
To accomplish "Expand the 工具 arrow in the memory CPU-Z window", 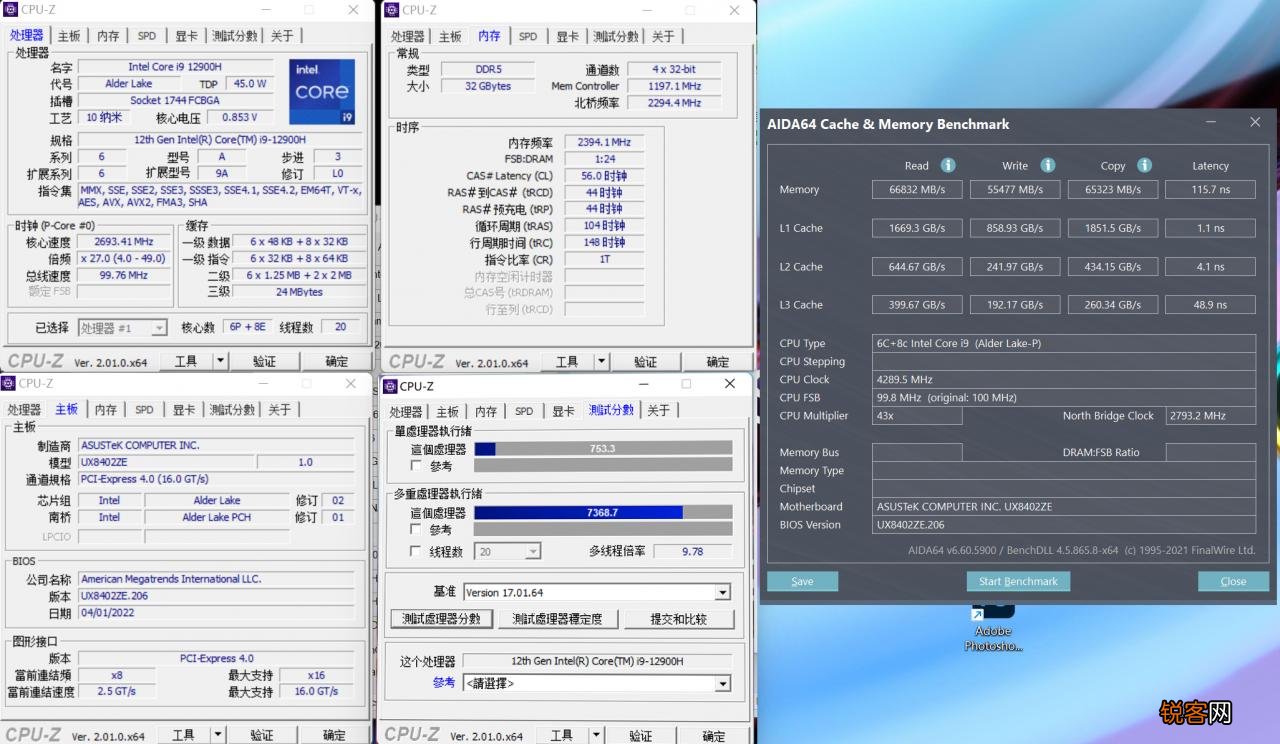I will click(x=600, y=362).
